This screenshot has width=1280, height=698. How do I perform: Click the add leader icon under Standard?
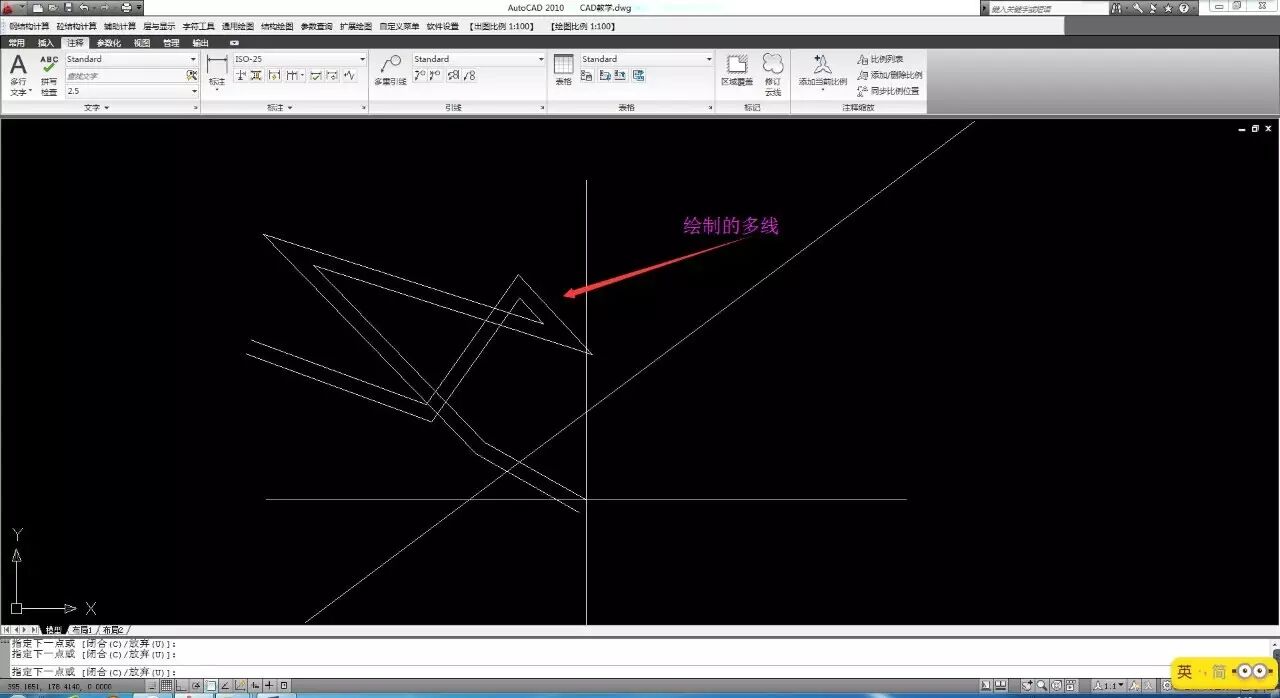(x=420, y=75)
